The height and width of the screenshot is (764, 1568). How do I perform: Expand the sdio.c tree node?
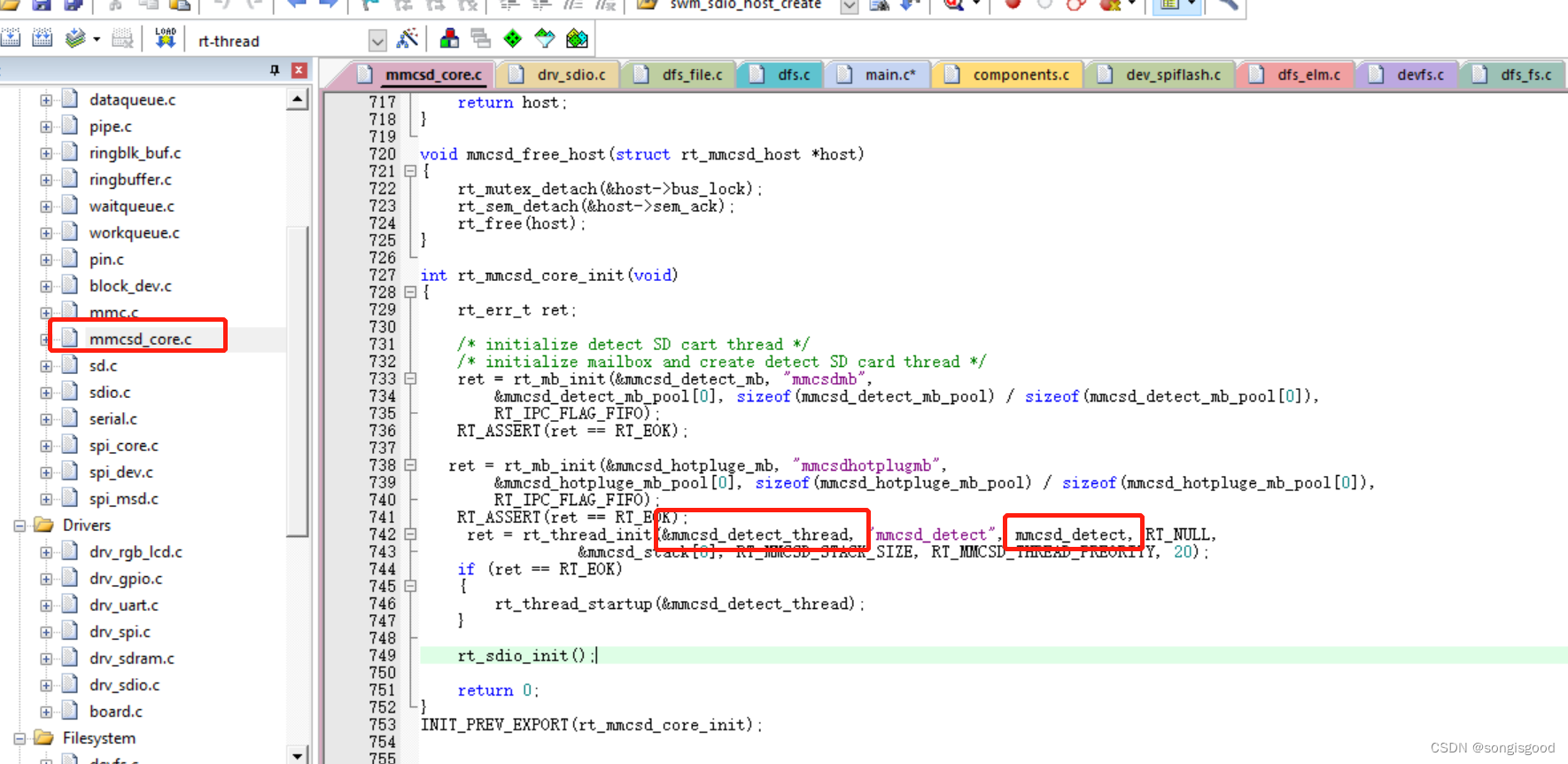point(46,393)
